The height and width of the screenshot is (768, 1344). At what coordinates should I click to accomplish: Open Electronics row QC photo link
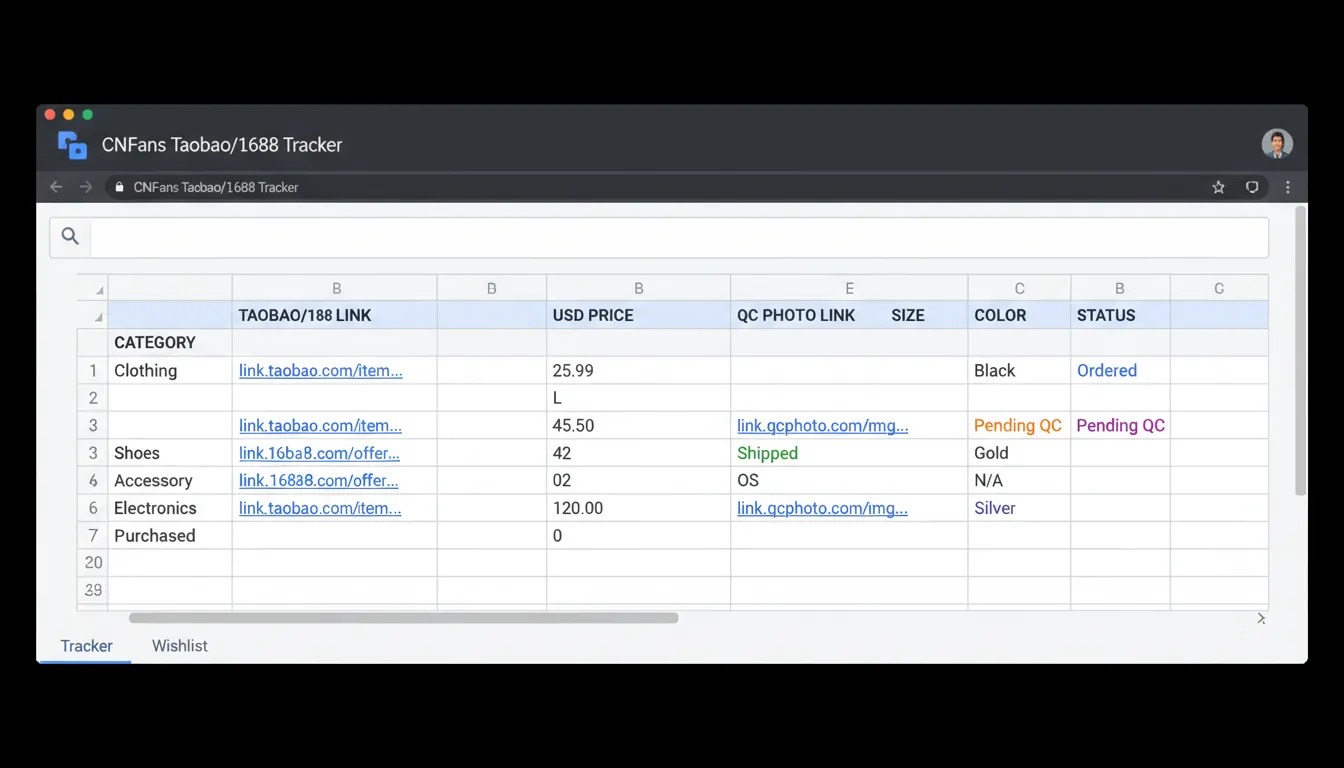(x=822, y=508)
